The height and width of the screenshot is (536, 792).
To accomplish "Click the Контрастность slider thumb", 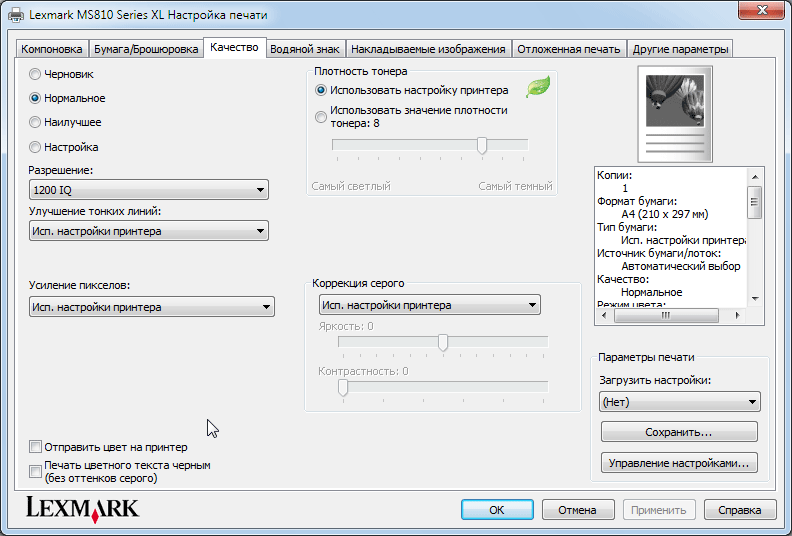I will [x=343, y=387].
